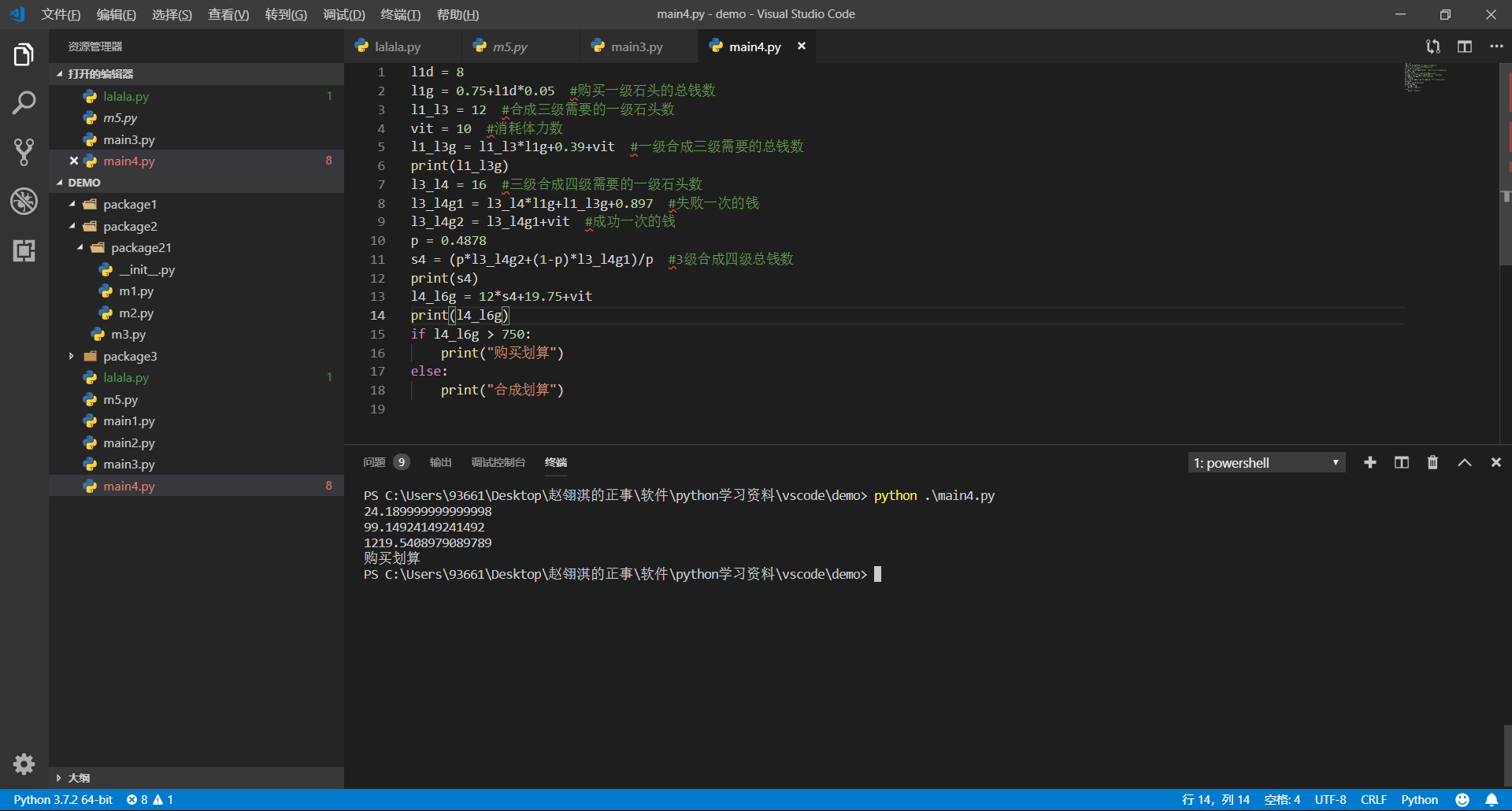Maximize the panel with the up chevron
1512x811 pixels.
click(x=1465, y=462)
